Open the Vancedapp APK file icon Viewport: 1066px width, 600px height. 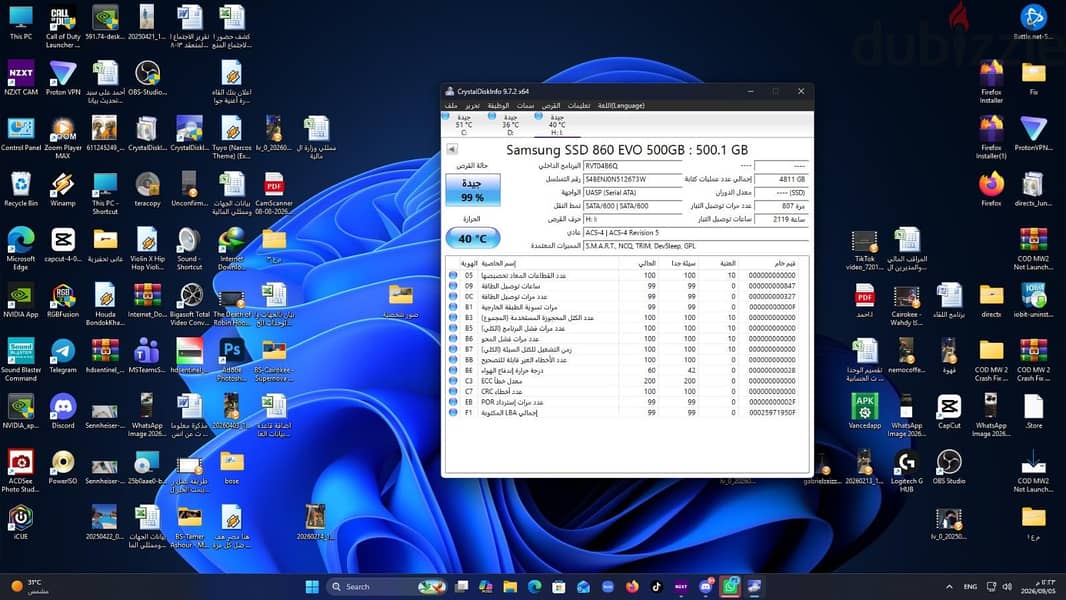tap(864, 411)
